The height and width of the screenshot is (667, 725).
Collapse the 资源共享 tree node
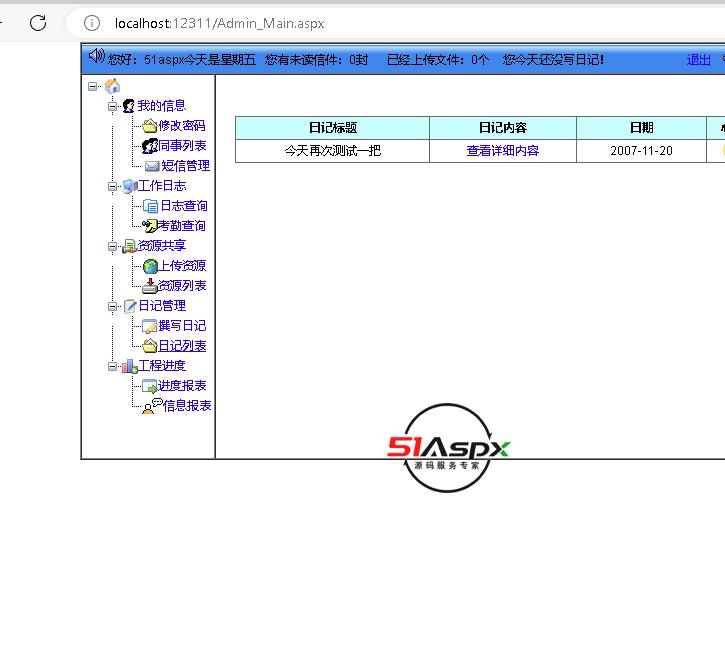(x=113, y=246)
